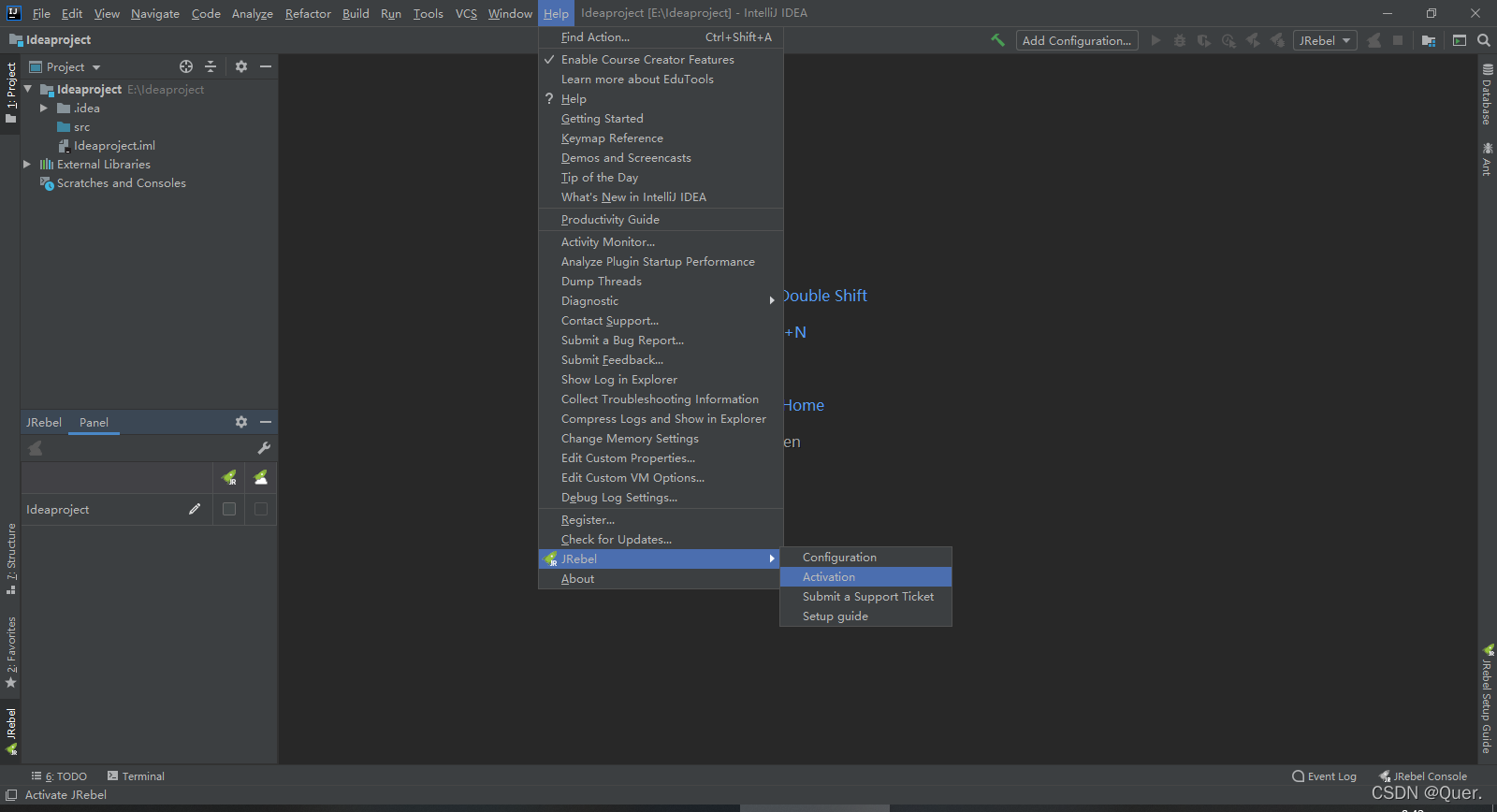Click the status bar tool window toggle icon

tap(11, 795)
